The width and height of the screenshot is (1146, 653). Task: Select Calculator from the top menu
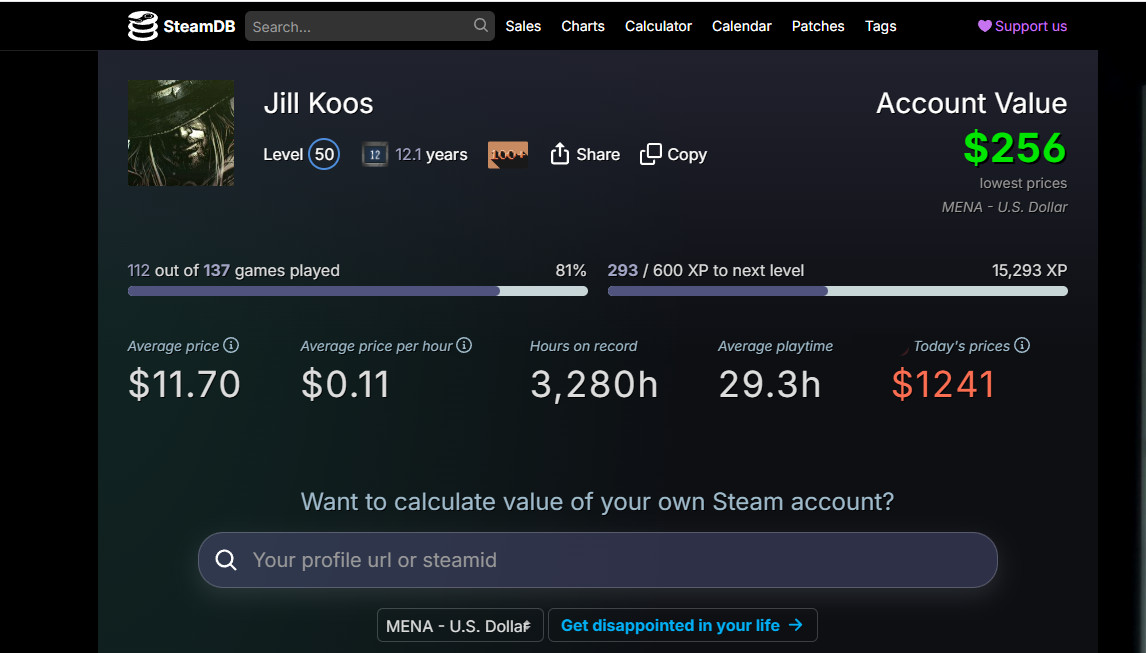click(658, 26)
